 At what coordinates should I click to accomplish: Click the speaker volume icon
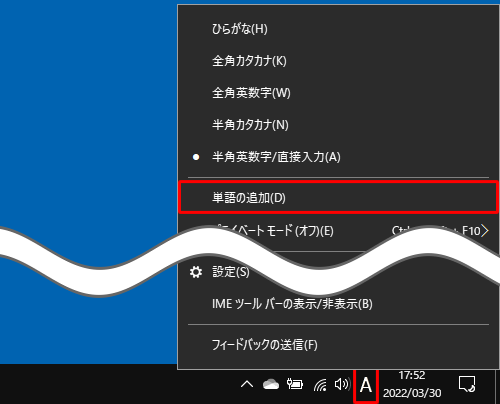point(342,384)
